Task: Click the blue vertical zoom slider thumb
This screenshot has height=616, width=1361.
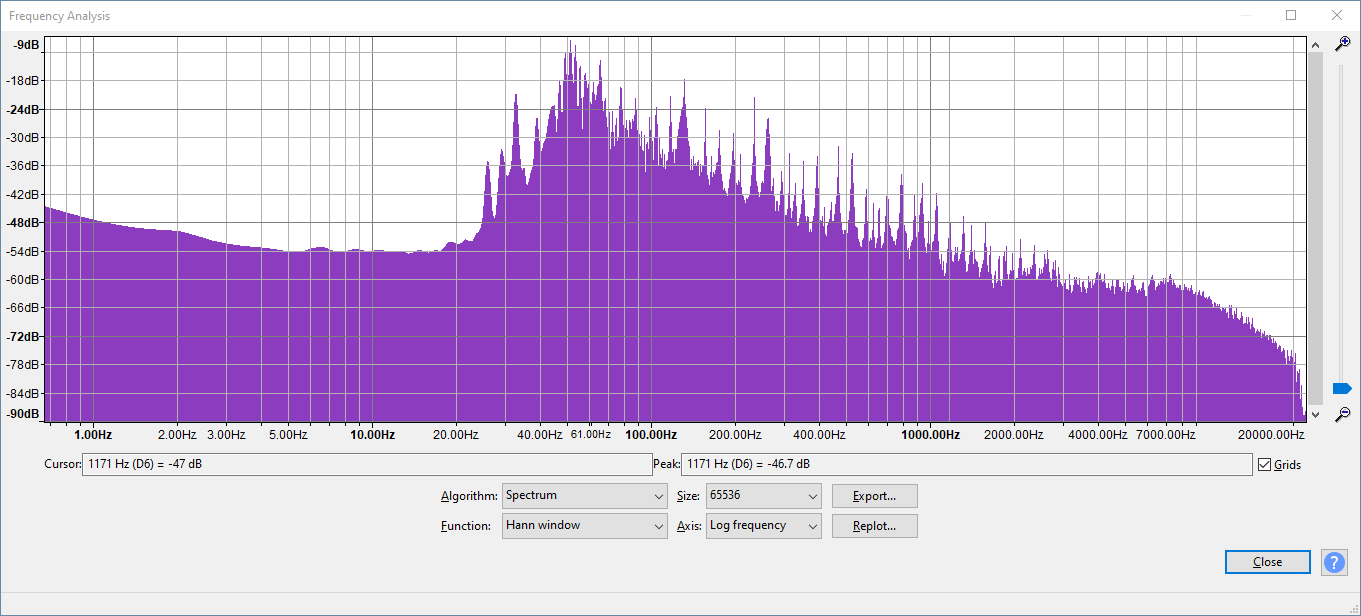Action: (1342, 388)
